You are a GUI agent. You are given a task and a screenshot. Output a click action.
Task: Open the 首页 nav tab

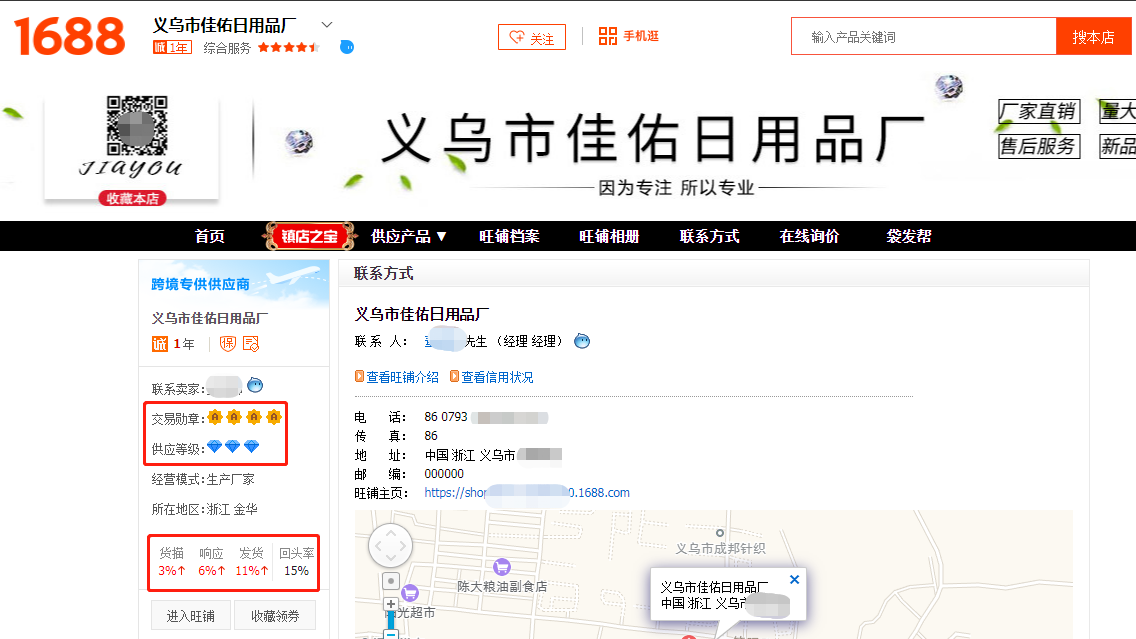point(209,236)
